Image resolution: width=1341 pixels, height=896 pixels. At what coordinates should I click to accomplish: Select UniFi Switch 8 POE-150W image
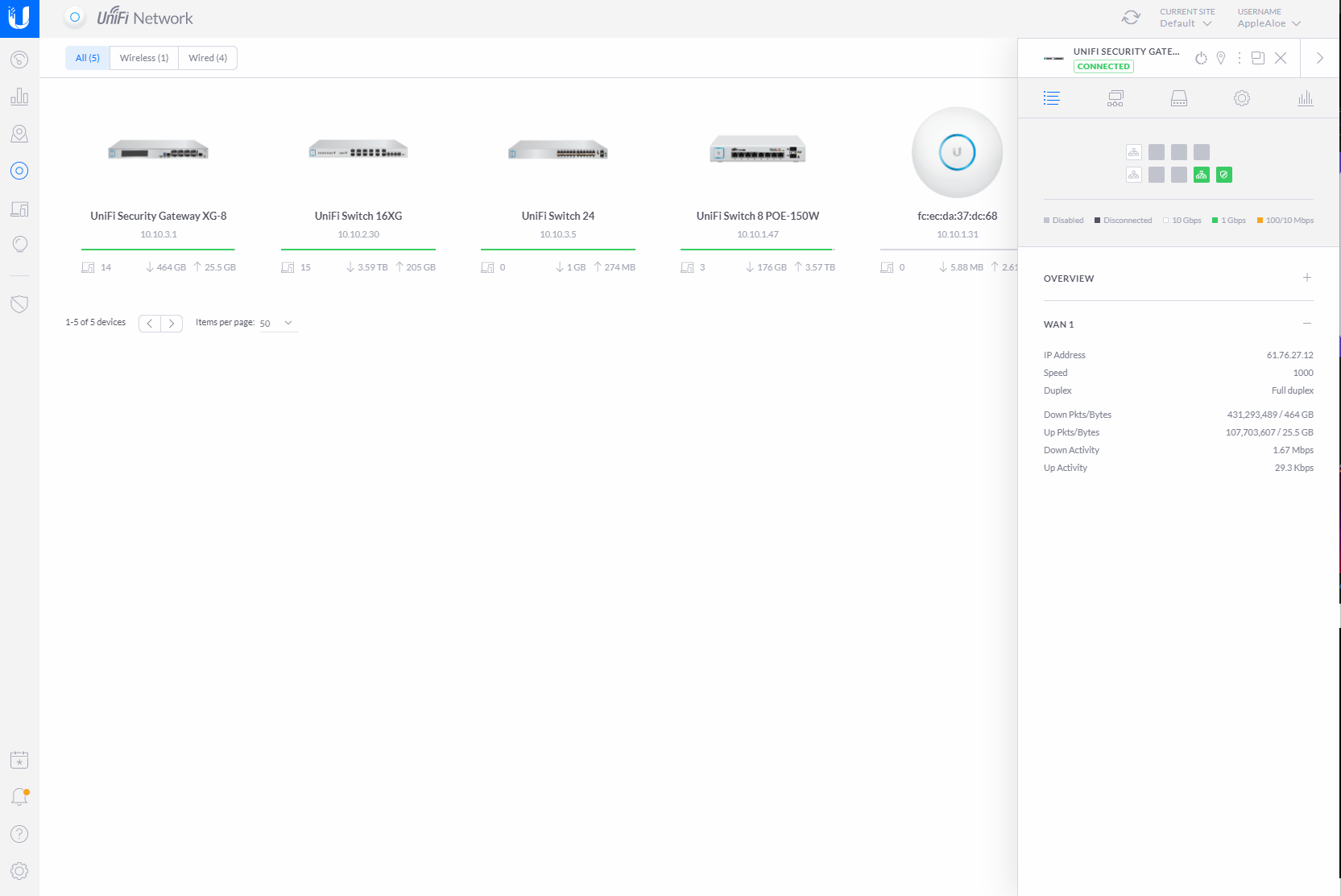click(x=758, y=150)
